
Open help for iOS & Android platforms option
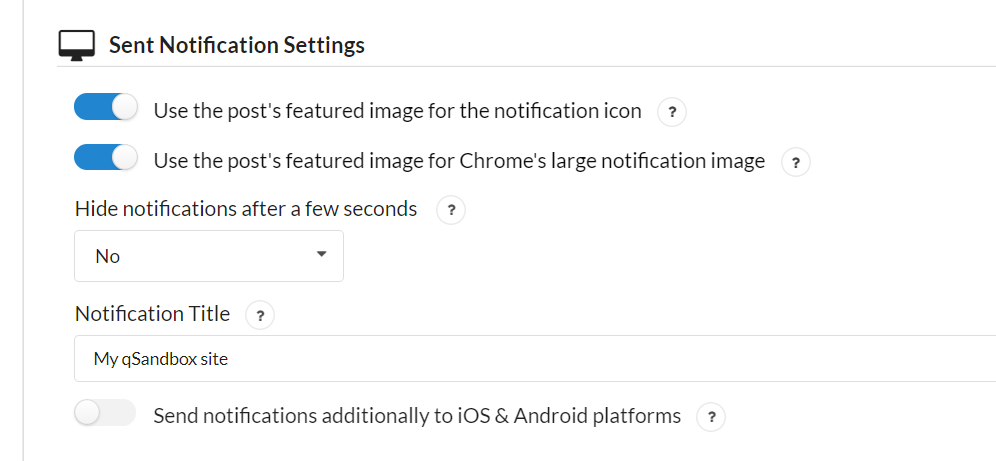click(711, 417)
